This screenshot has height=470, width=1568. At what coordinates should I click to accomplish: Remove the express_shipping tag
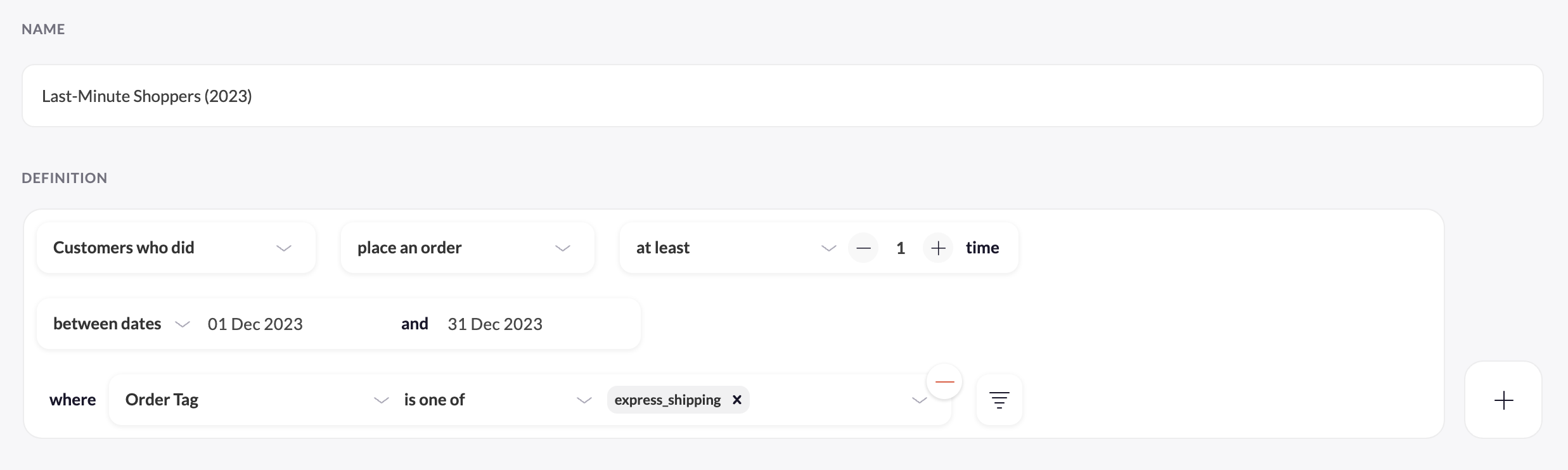(x=736, y=400)
